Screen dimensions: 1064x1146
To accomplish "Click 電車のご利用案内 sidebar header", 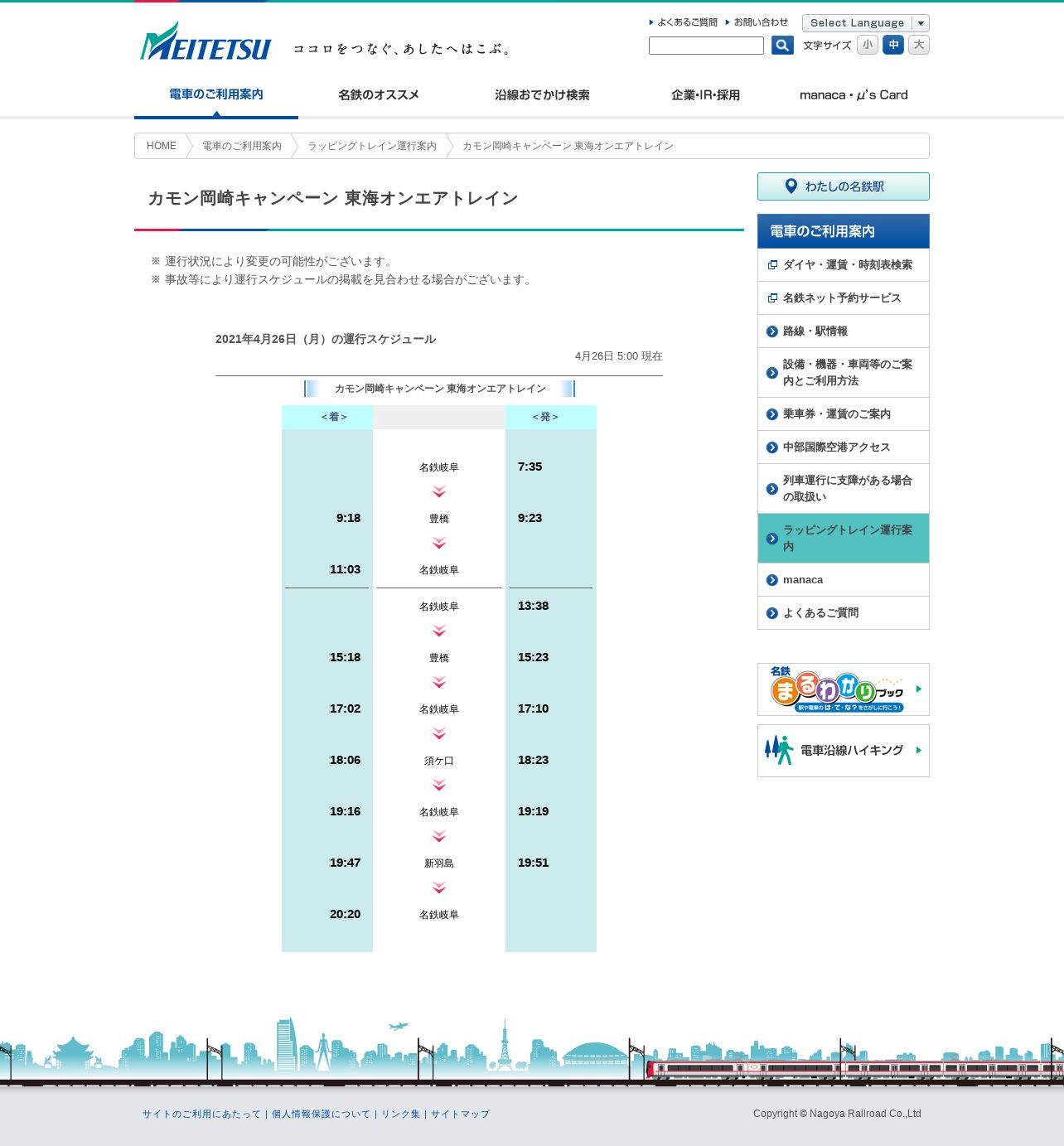I will click(844, 231).
